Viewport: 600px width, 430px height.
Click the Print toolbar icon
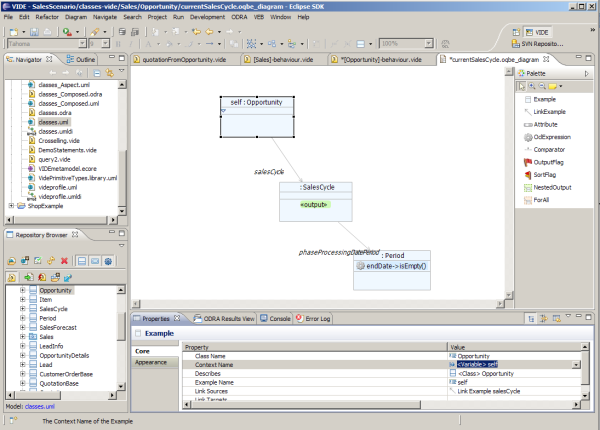point(47,32)
